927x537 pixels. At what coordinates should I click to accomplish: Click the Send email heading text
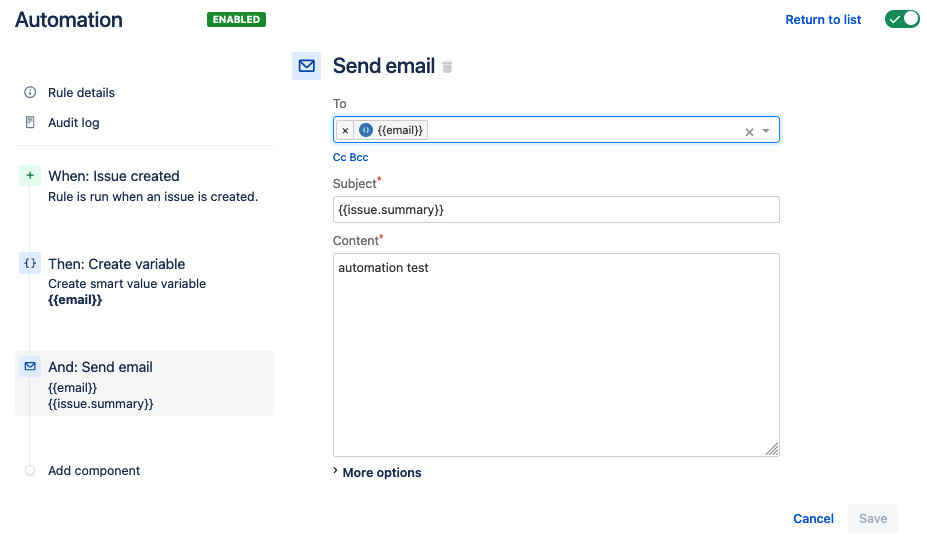[384, 66]
